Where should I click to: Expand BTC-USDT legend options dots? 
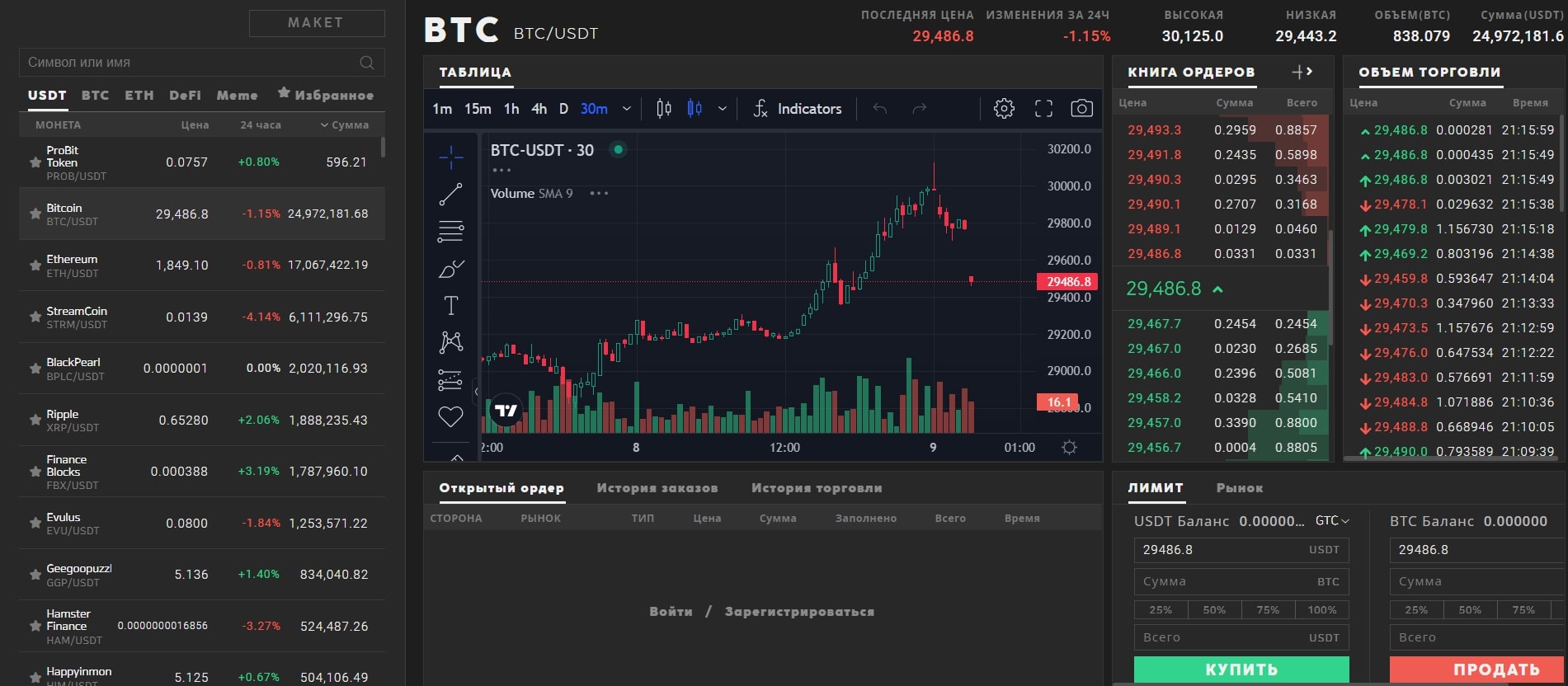click(501, 171)
